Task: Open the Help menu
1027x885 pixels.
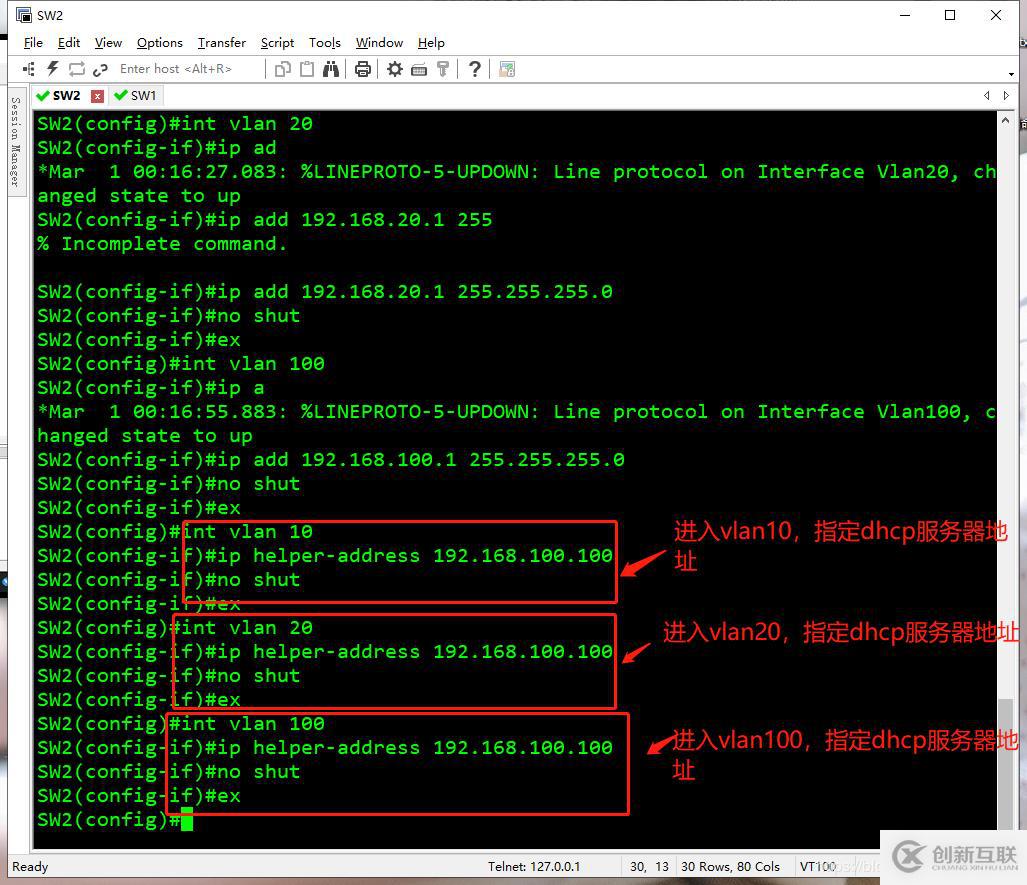Action: [x=431, y=43]
